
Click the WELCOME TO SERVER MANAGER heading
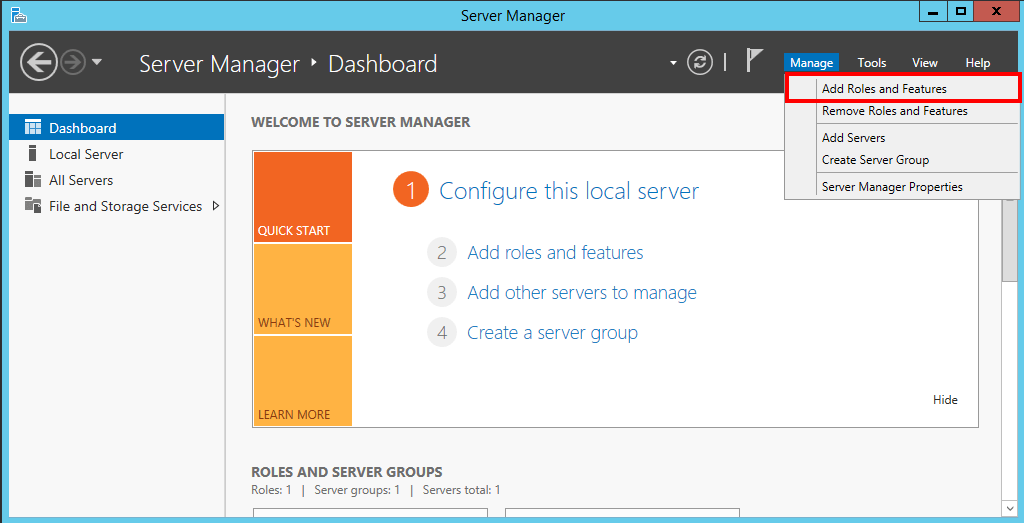pos(360,122)
